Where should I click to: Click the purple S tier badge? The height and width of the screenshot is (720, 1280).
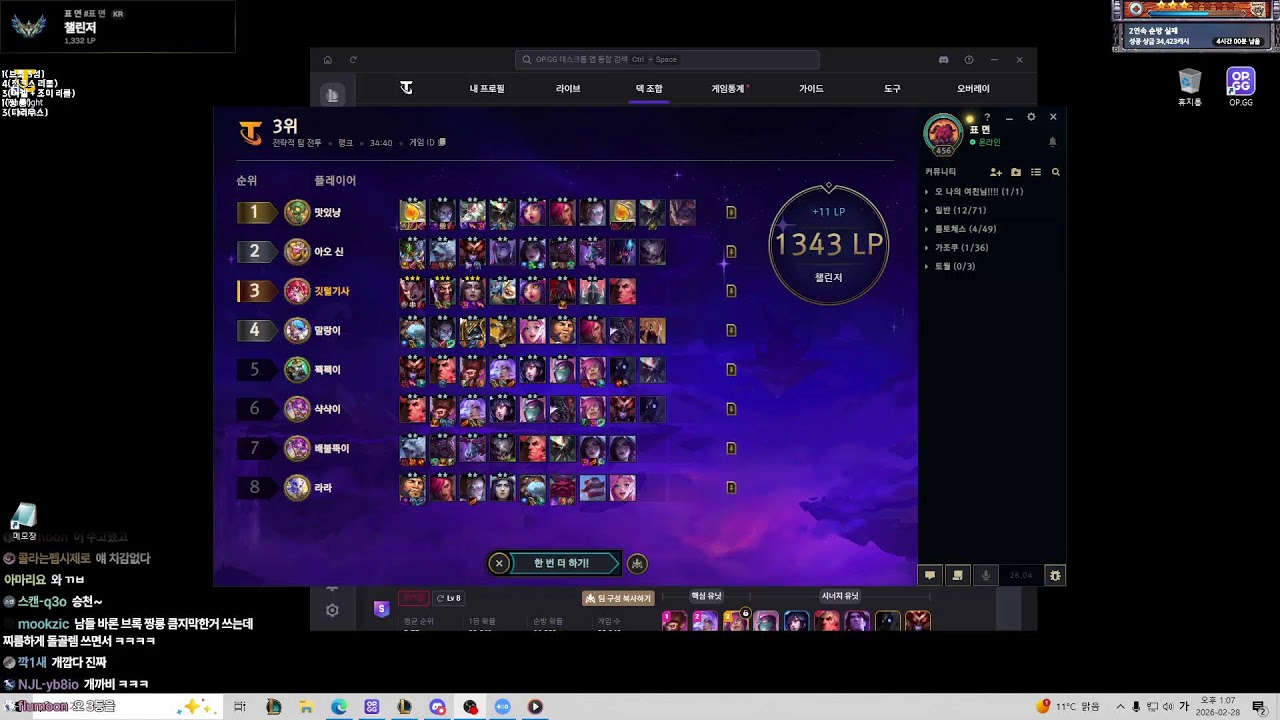pos(381,609)
